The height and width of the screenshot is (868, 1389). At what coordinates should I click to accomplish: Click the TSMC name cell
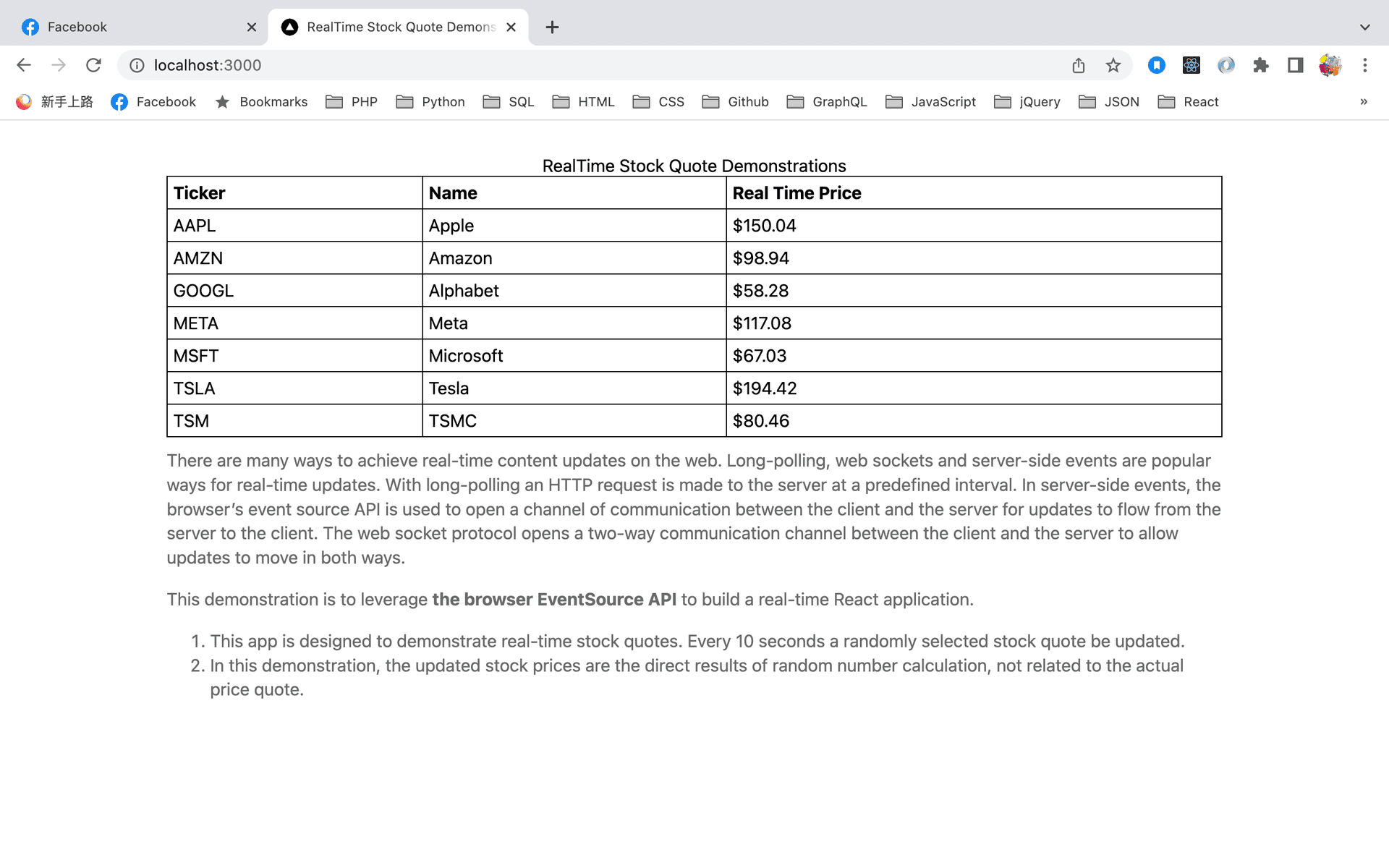[x=574, y=421]
